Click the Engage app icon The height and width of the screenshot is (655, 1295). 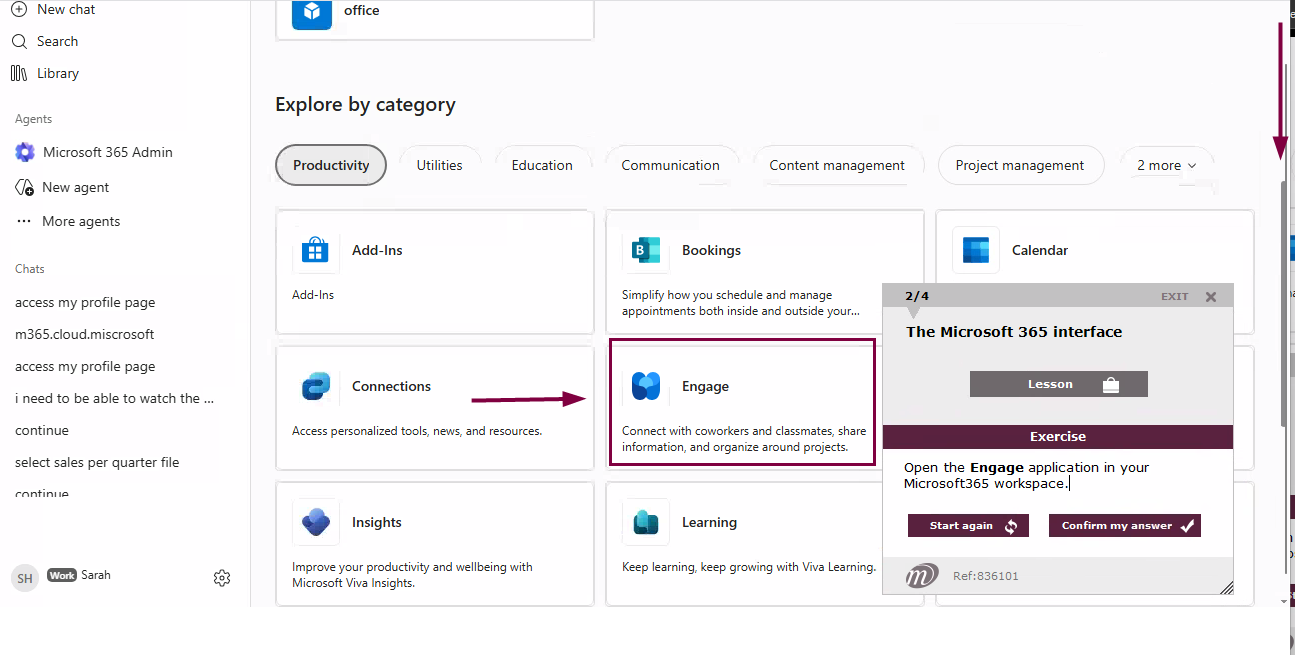645,386
